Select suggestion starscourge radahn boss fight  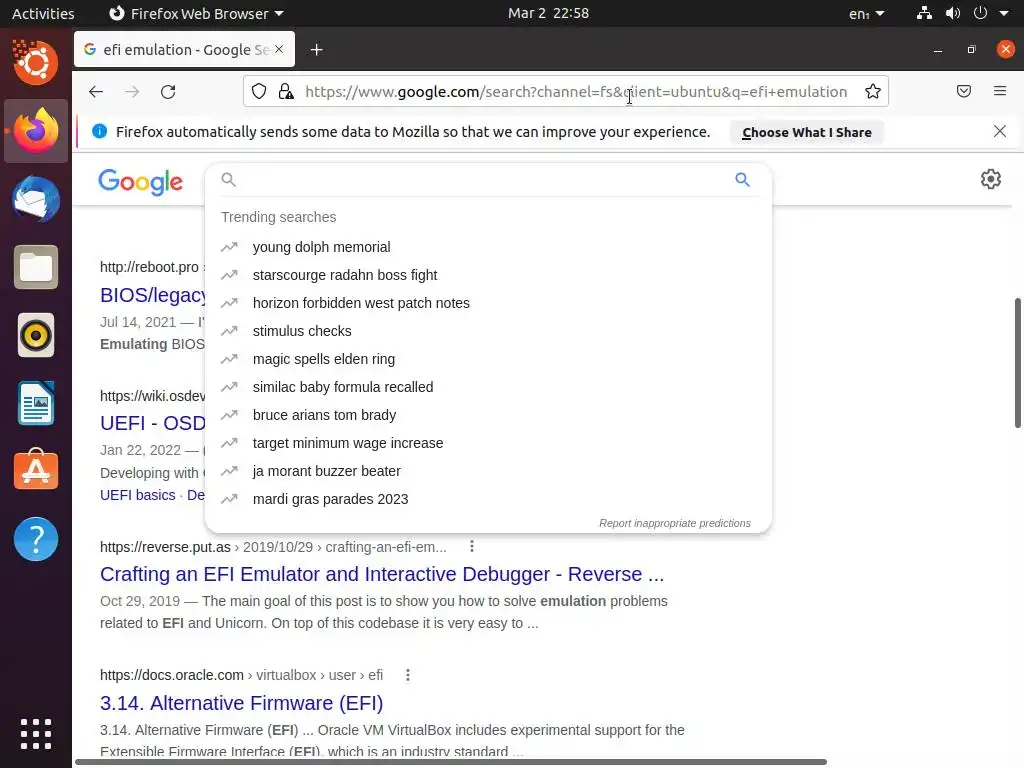coord(488,275)
